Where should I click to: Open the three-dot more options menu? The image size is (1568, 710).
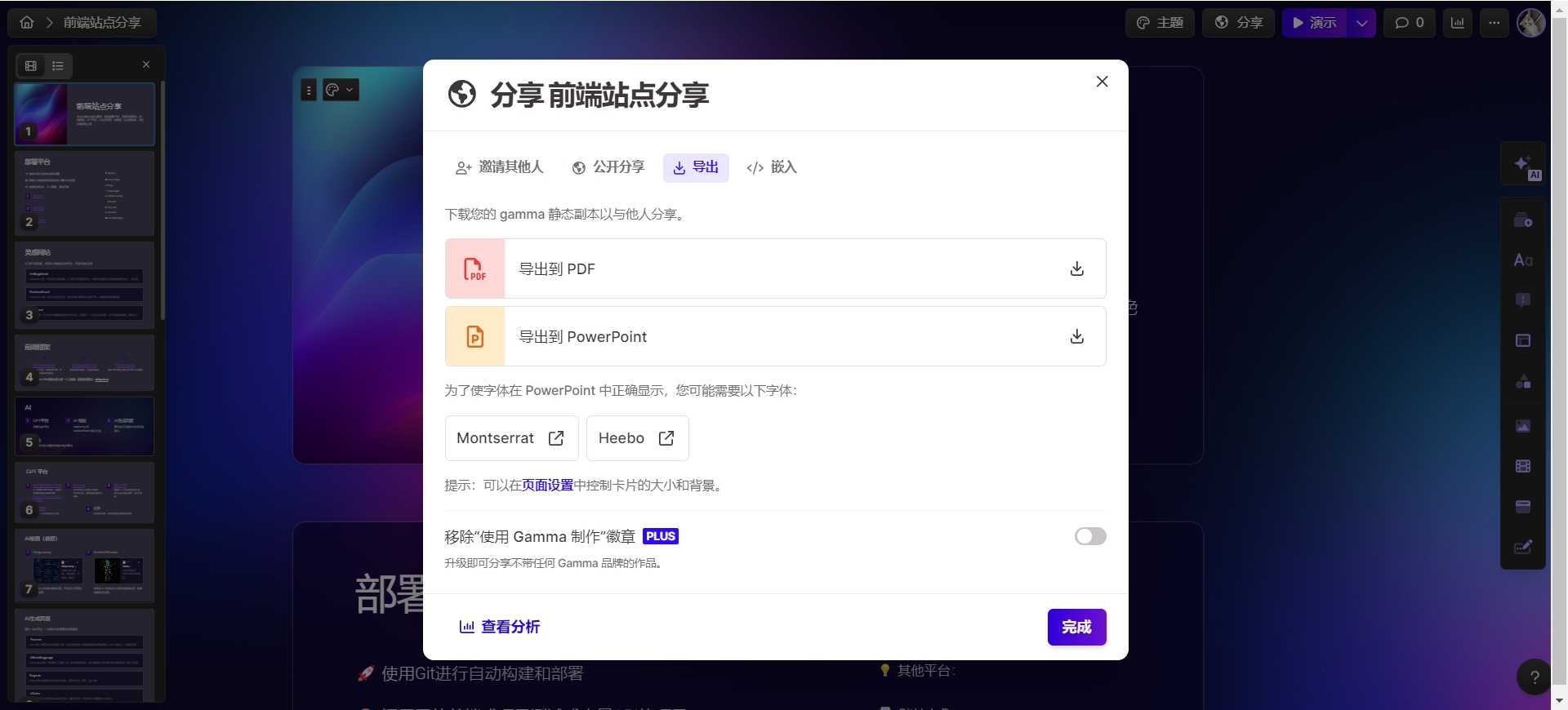point(1494,23)
